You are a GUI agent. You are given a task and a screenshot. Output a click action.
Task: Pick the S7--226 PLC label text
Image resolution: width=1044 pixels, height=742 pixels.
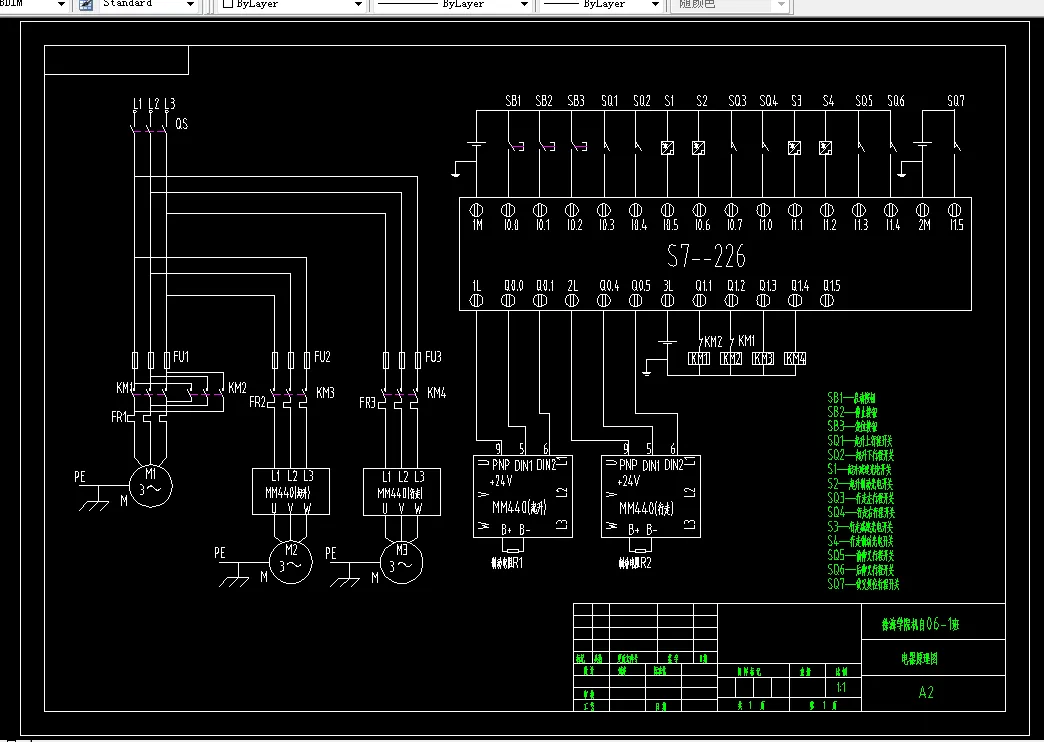pos(706,256)
